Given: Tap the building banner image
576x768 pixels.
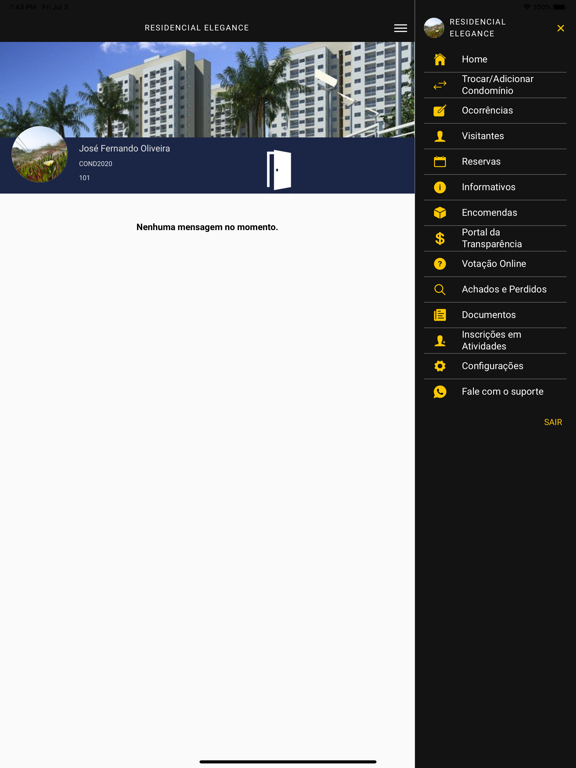Looking at the screenshot, I should [207, 89].
